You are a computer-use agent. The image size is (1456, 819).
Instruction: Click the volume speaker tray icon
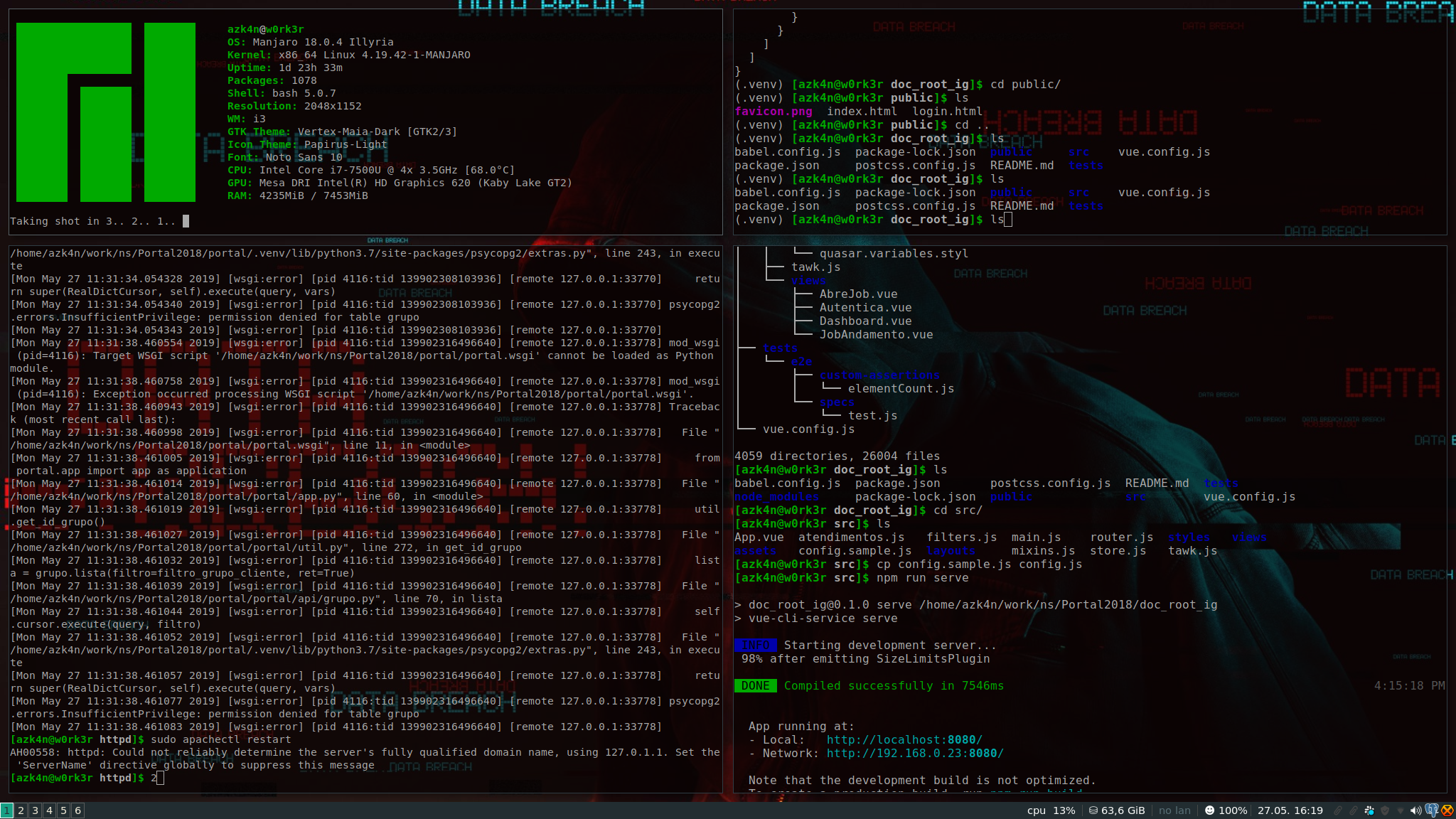point(1415,810)
